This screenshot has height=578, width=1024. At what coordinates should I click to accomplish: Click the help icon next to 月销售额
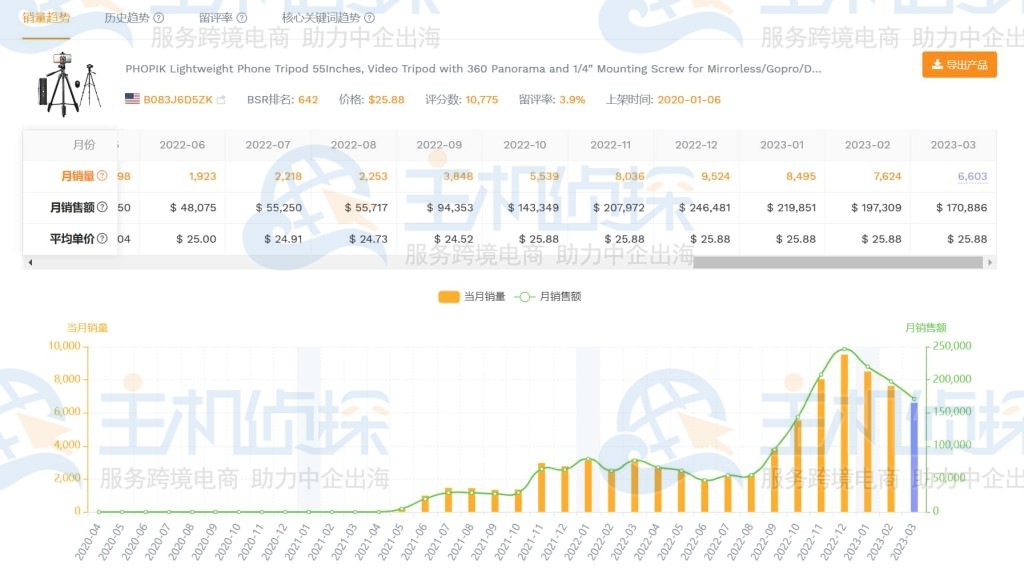(102, 207)
